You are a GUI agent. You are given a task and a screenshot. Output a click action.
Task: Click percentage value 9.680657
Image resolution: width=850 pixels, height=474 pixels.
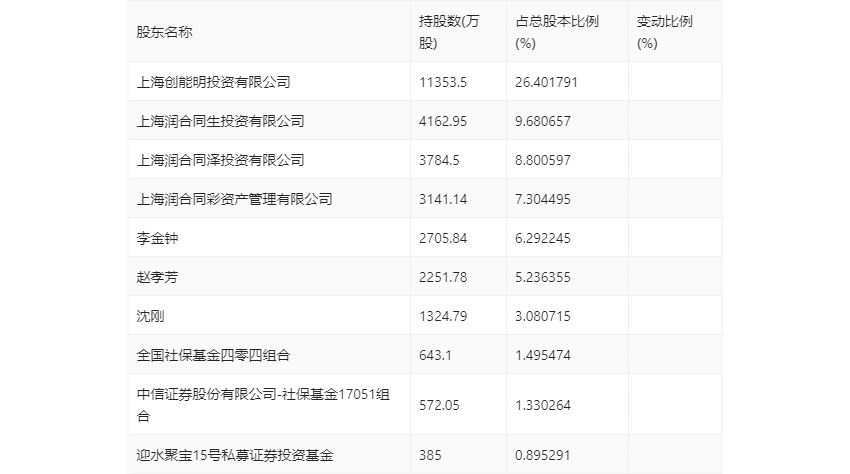click(x=543, y=121)
